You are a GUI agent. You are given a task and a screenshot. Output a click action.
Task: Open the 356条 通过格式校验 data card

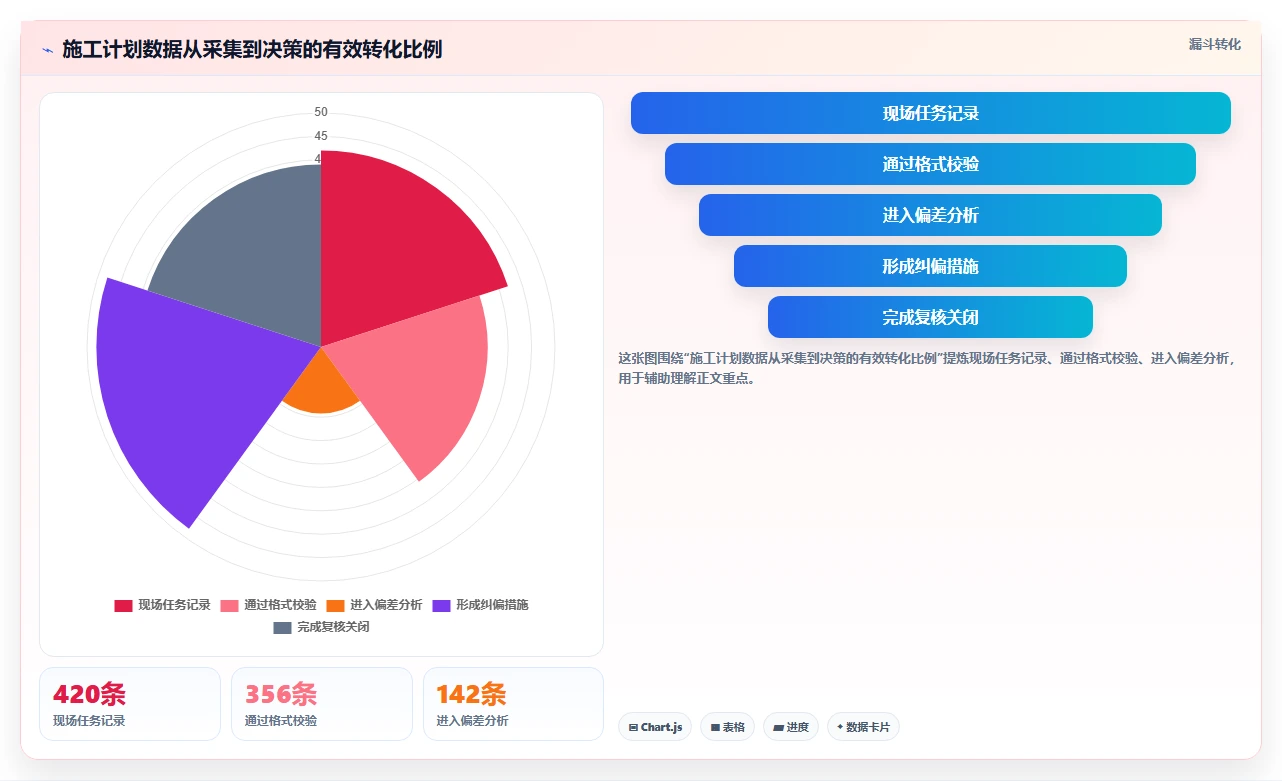321,704
